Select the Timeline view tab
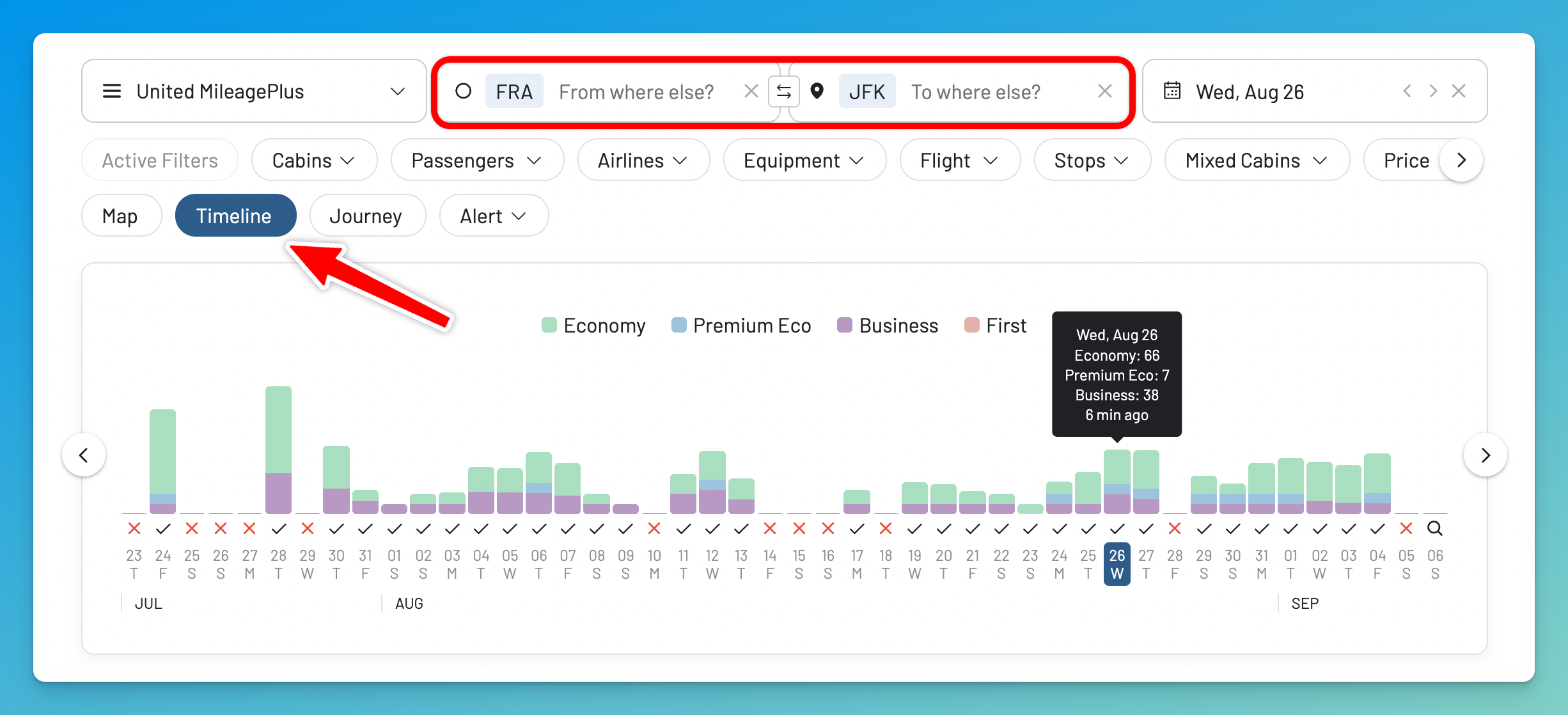The image size is (1568, 715). tap(235, 216)
